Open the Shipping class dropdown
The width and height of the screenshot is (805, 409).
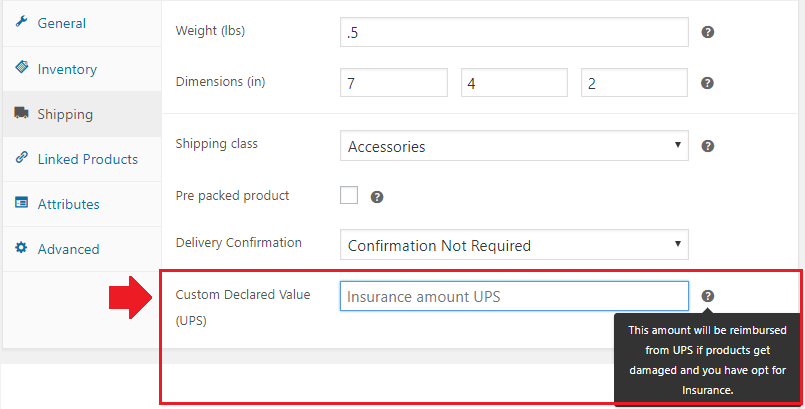point(514,146)
